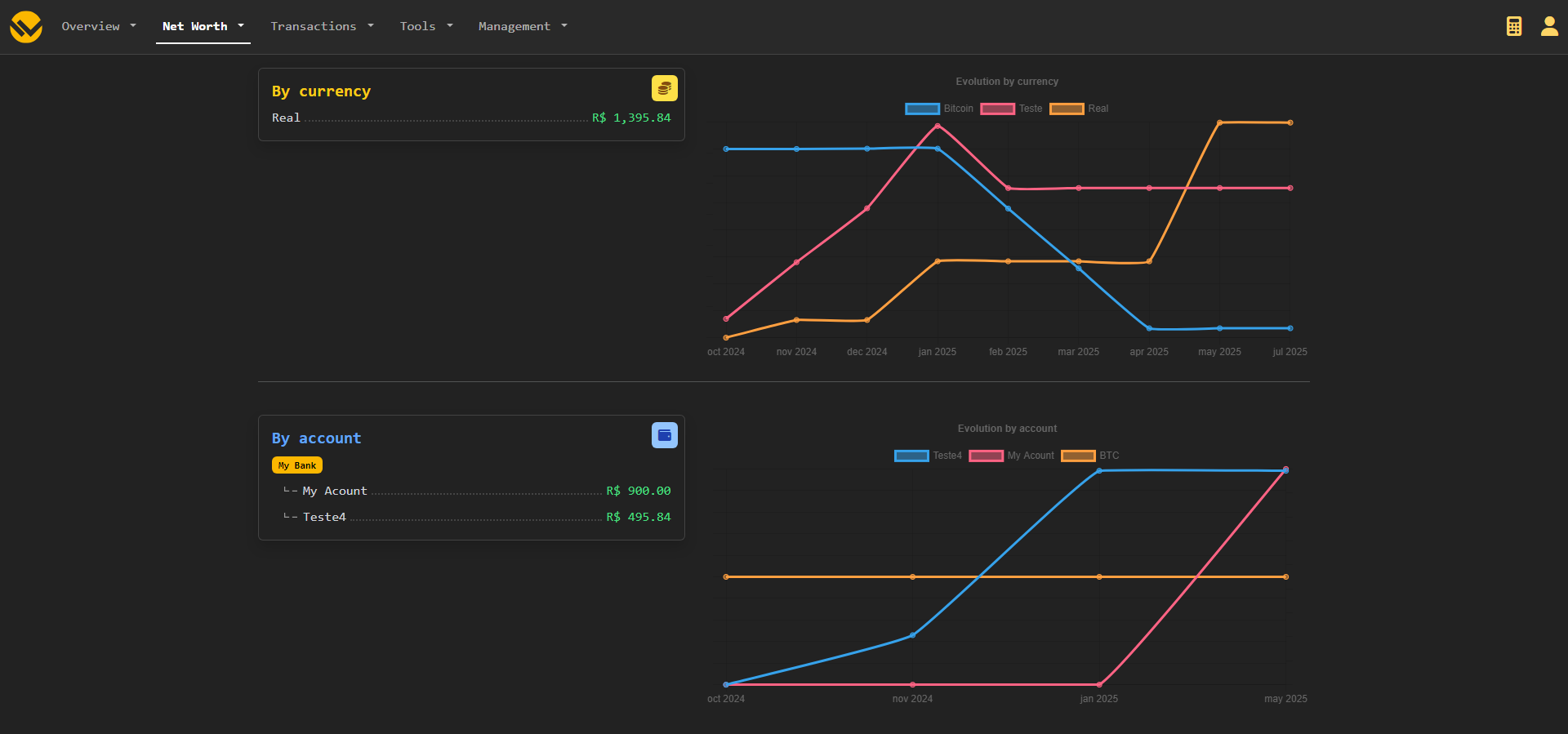Toggle BTC series in account chart legend
This screenshot has height=734, width=1568.
click(1090, 456)
